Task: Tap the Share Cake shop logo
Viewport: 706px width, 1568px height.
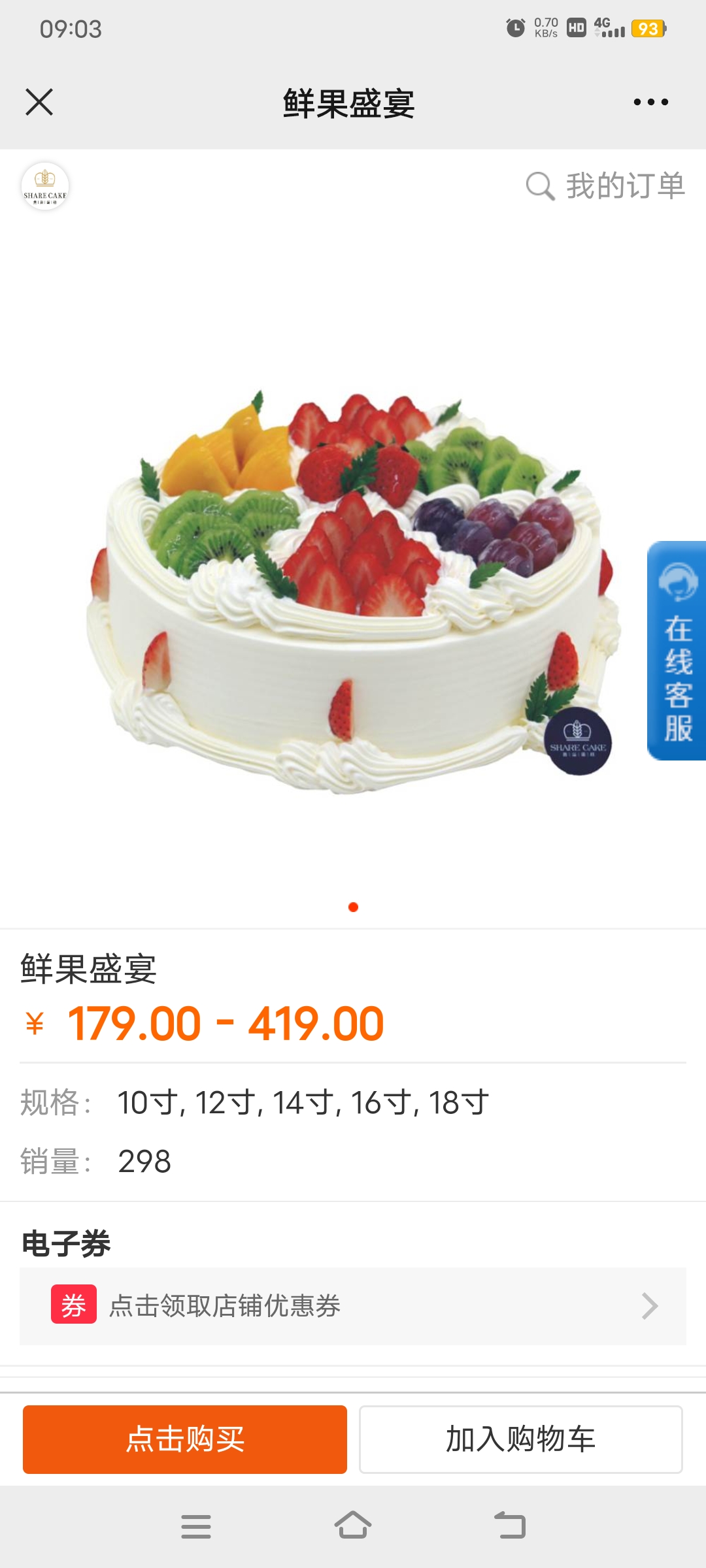Action: tap(45, 186)
